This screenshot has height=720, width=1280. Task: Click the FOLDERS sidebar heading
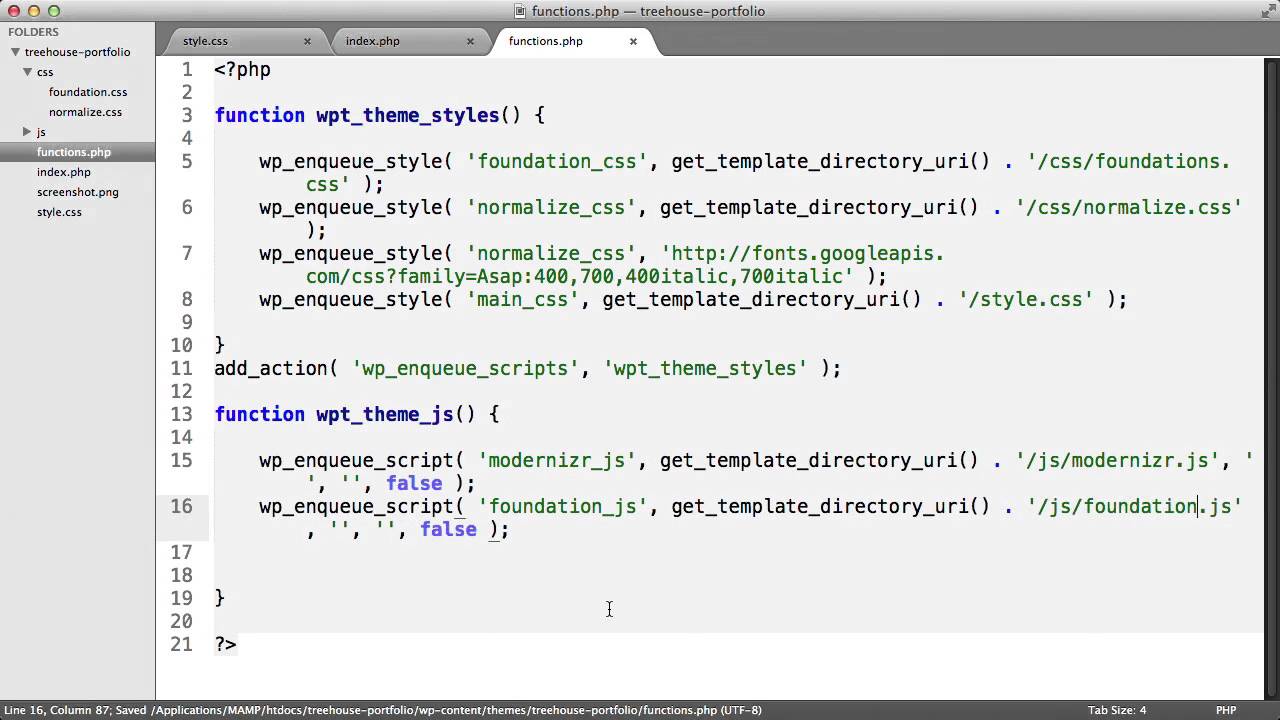tap(34, 32)
